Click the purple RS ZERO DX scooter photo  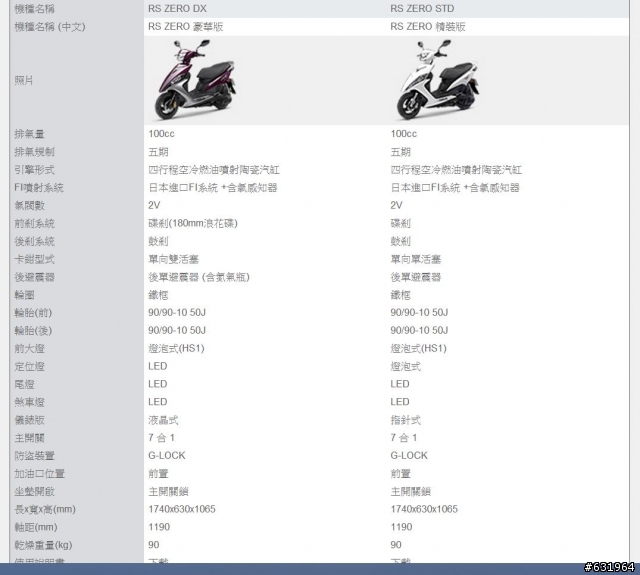click(195, 80)
